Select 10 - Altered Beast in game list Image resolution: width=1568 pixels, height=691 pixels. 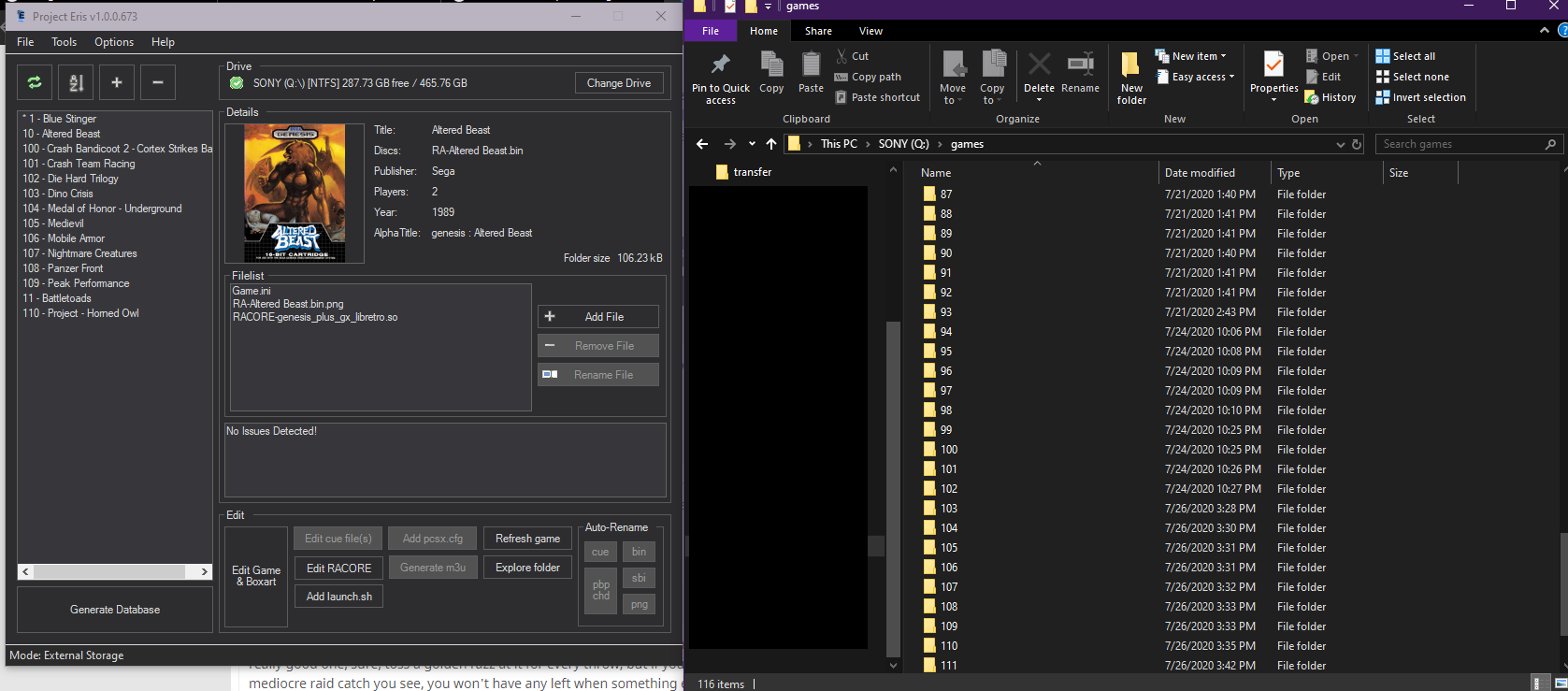[62, 134]
